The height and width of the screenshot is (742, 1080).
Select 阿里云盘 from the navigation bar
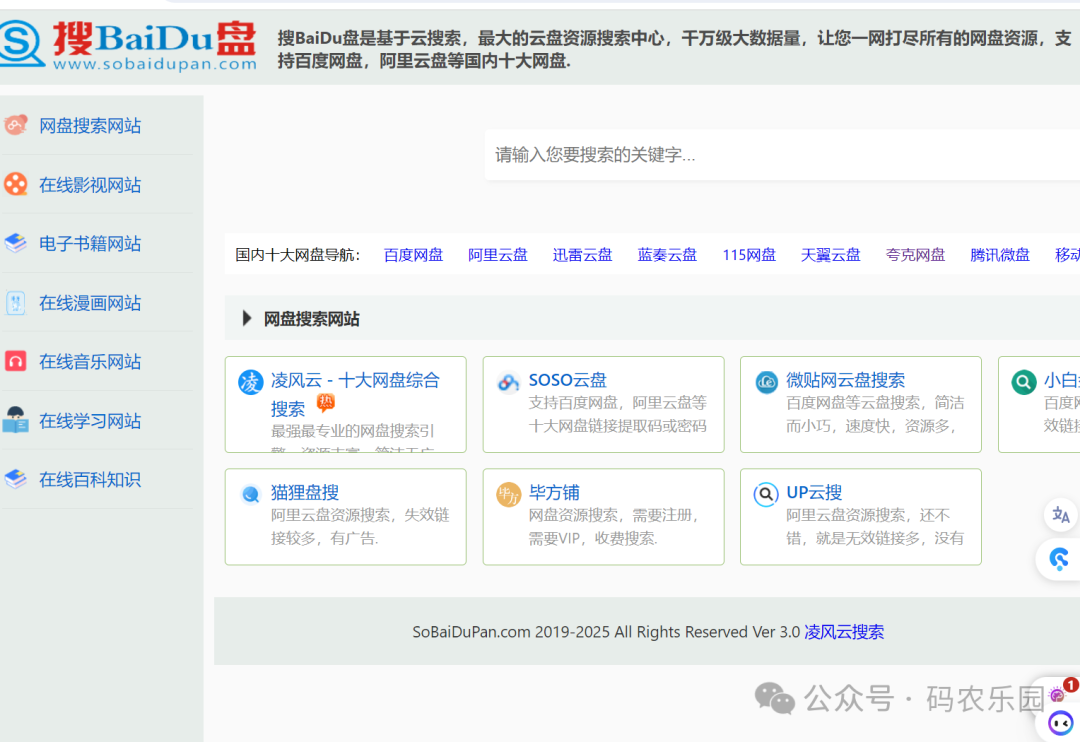497,254
